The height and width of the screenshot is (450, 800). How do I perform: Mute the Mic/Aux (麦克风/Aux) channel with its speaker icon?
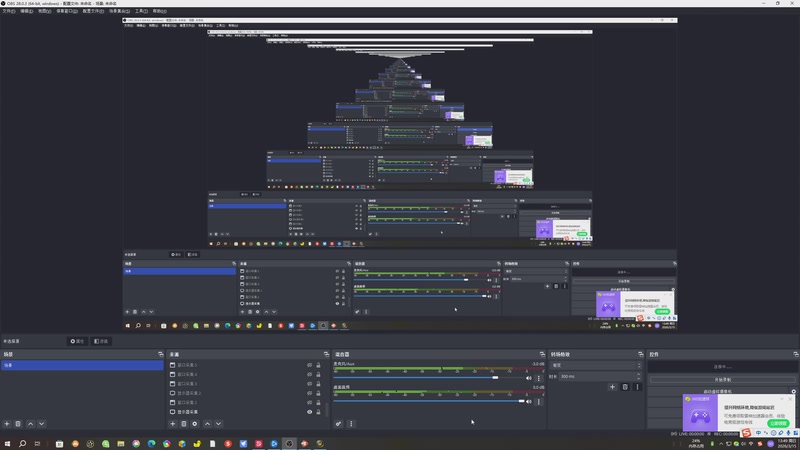[529, 378]
